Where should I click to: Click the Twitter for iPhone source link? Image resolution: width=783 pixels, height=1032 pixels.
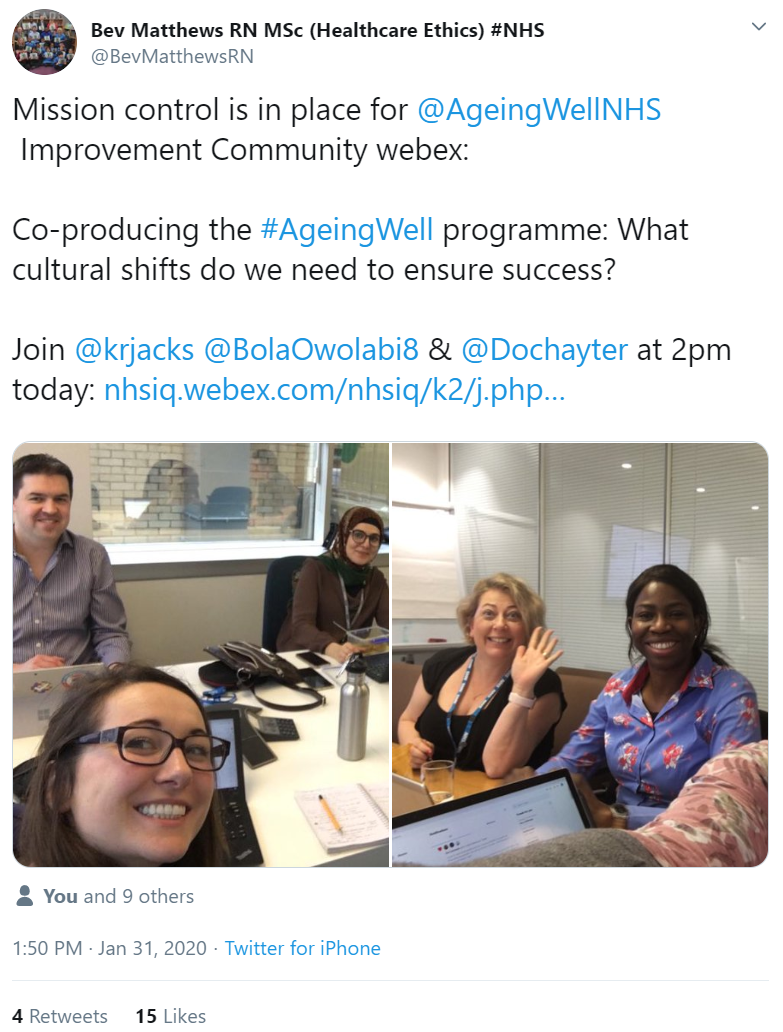point(303,948)
